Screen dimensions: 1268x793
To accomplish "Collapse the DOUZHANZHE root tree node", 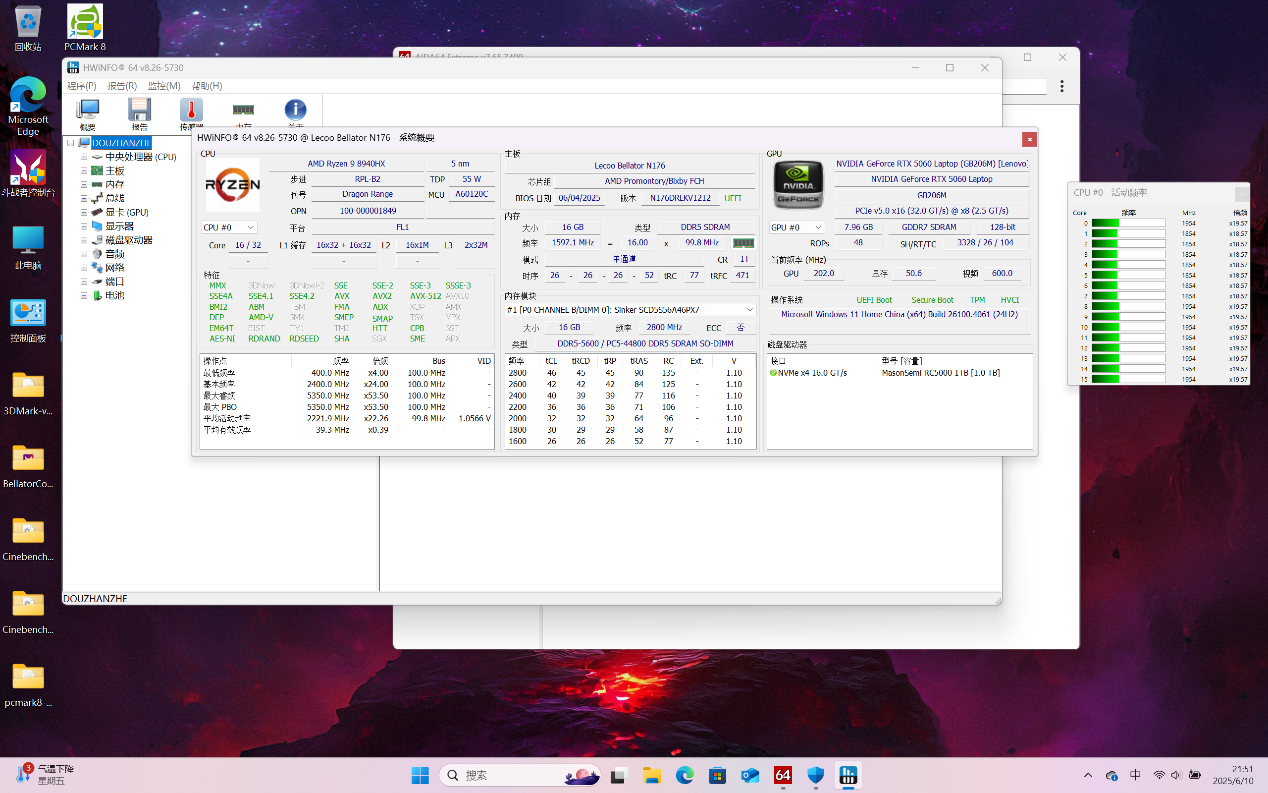I will point(71,143).
